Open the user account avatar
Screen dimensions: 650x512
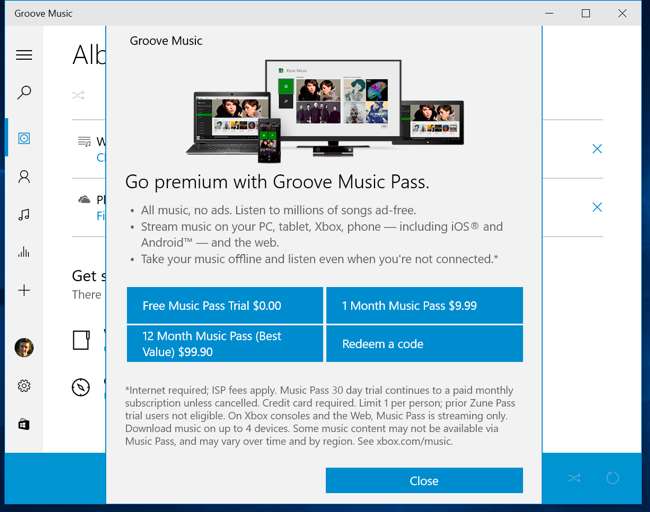coord(24,348)
